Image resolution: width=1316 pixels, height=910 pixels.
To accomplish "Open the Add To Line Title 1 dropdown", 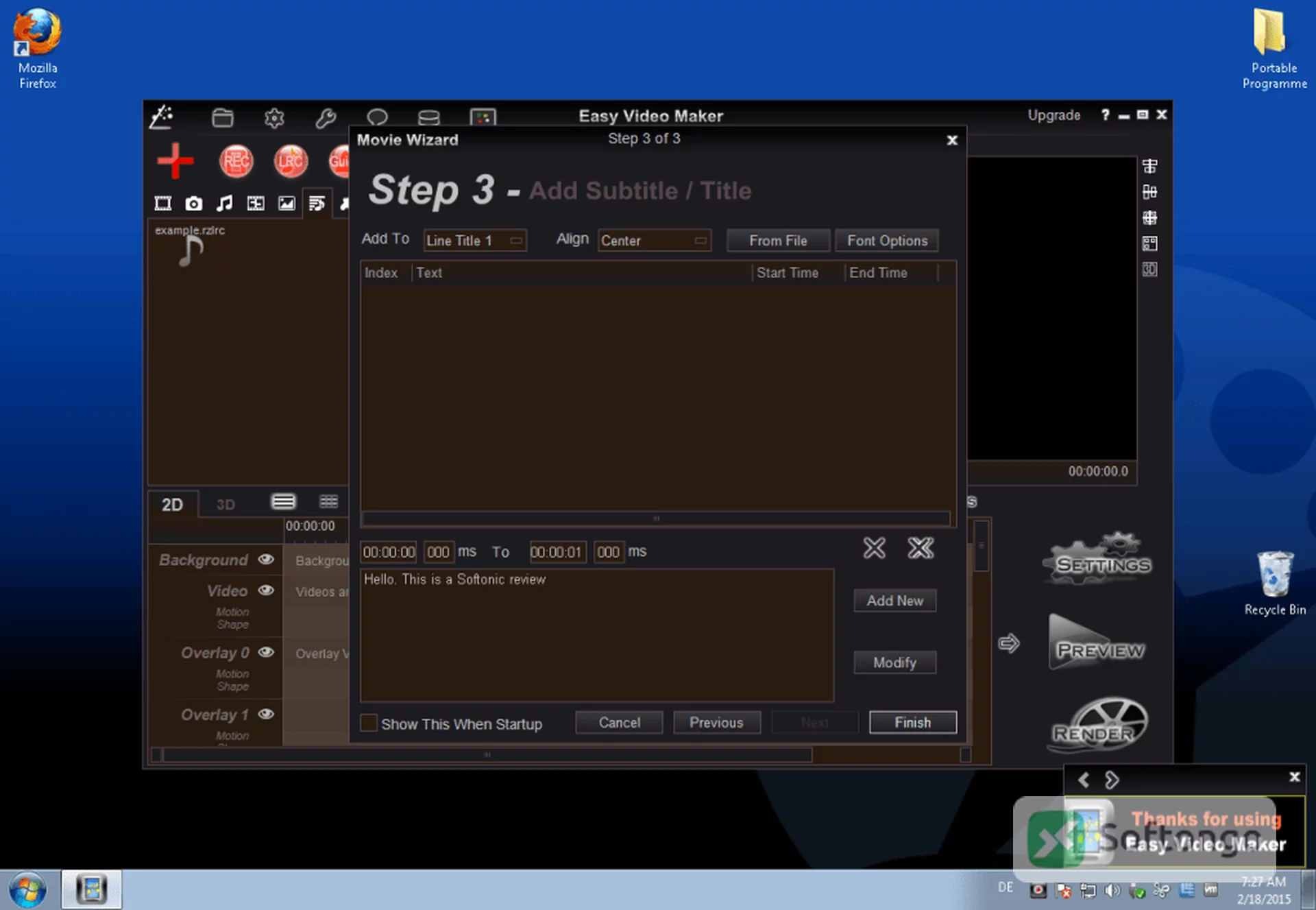I will pos(475,240).
